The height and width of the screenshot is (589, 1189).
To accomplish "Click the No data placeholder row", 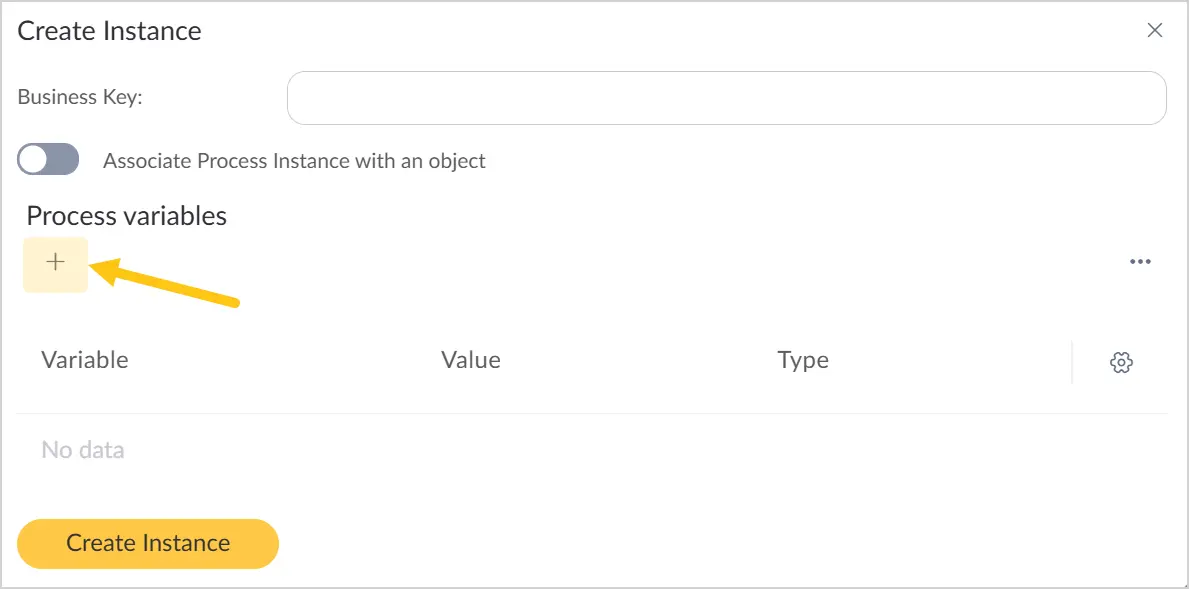I will tap(591, 450).
